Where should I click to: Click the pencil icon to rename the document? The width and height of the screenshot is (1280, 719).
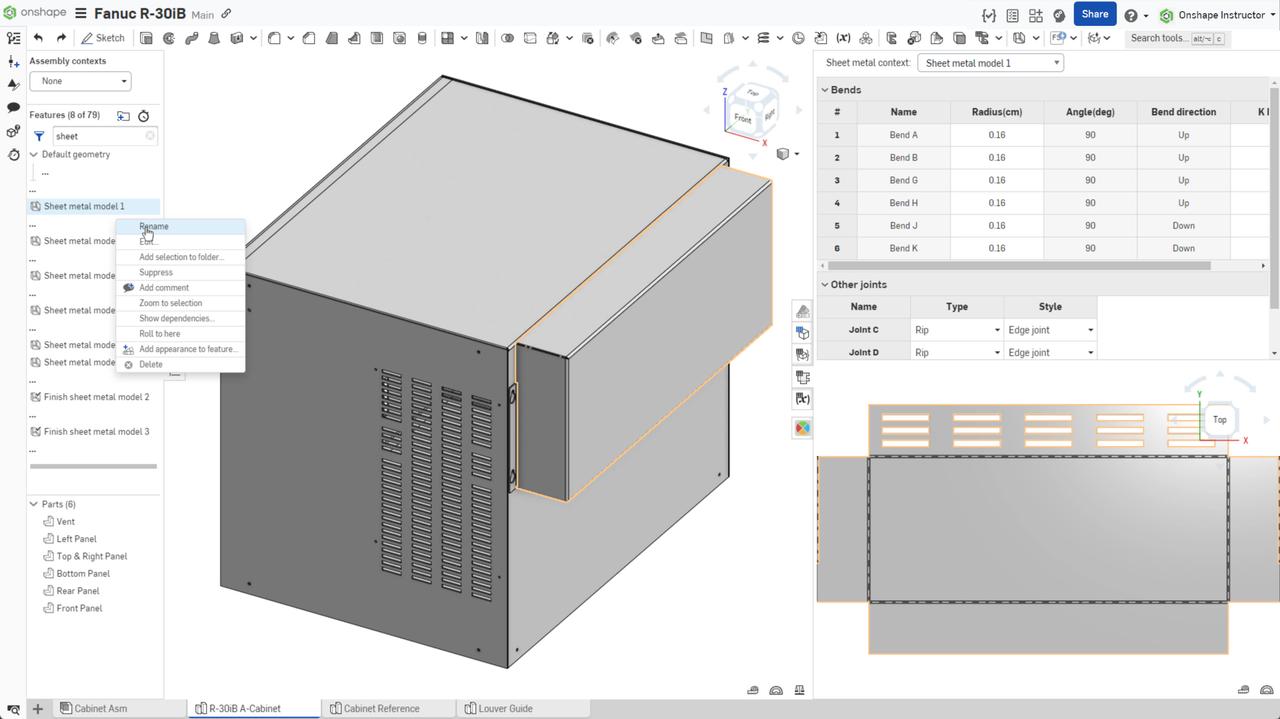[224, 15]
